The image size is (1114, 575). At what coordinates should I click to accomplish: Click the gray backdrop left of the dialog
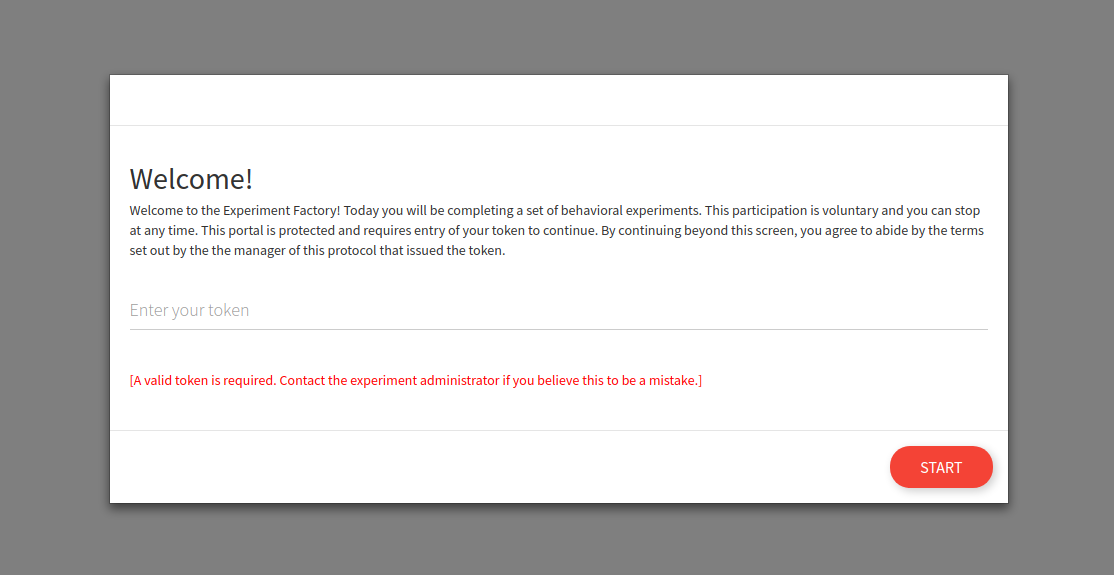(55, 287)
